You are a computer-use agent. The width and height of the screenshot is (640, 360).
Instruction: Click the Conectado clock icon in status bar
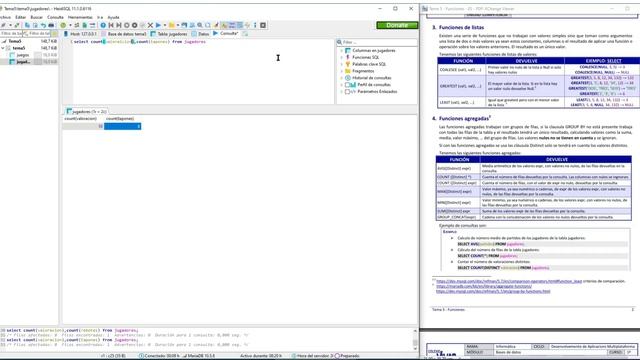pos(141,356)
